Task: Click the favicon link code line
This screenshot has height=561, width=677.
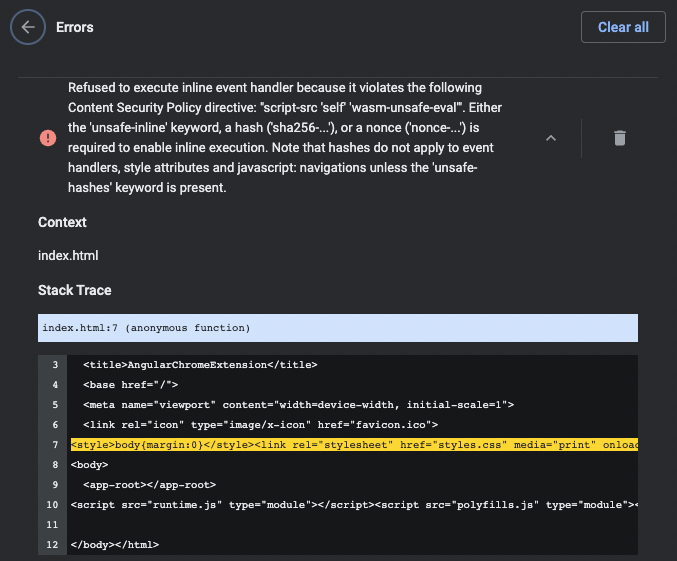Action: tap(260, 425)
